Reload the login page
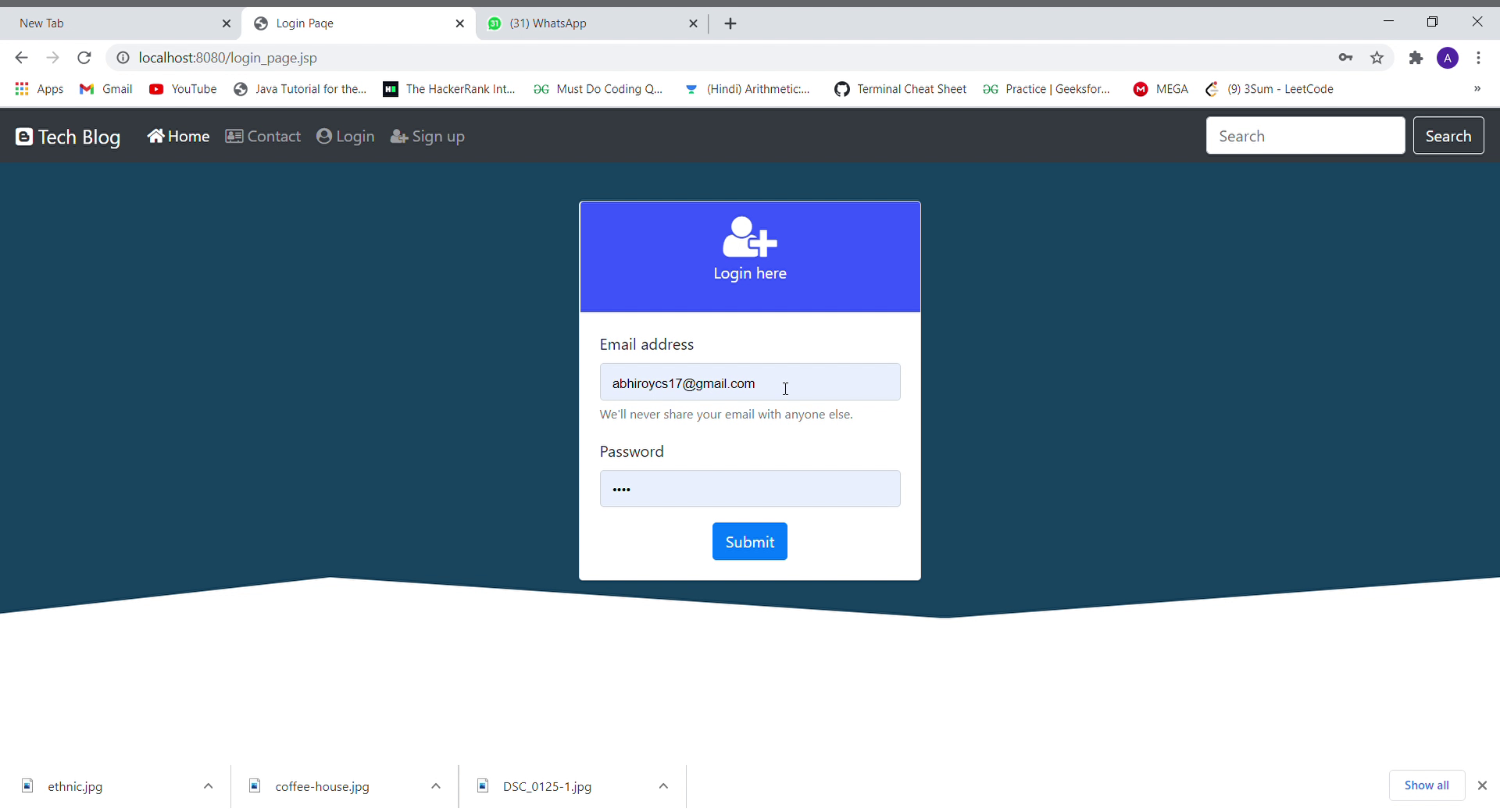 pos(84,57)
